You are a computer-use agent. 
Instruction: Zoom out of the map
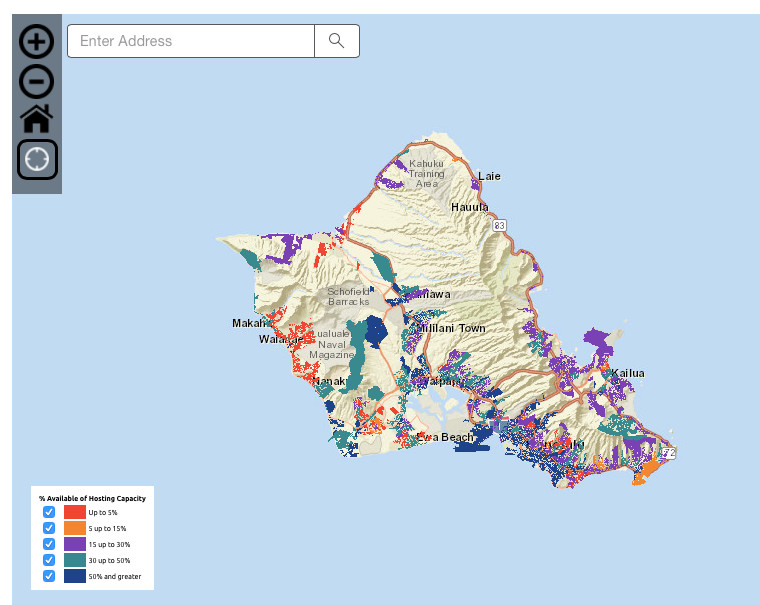[37, 80]
